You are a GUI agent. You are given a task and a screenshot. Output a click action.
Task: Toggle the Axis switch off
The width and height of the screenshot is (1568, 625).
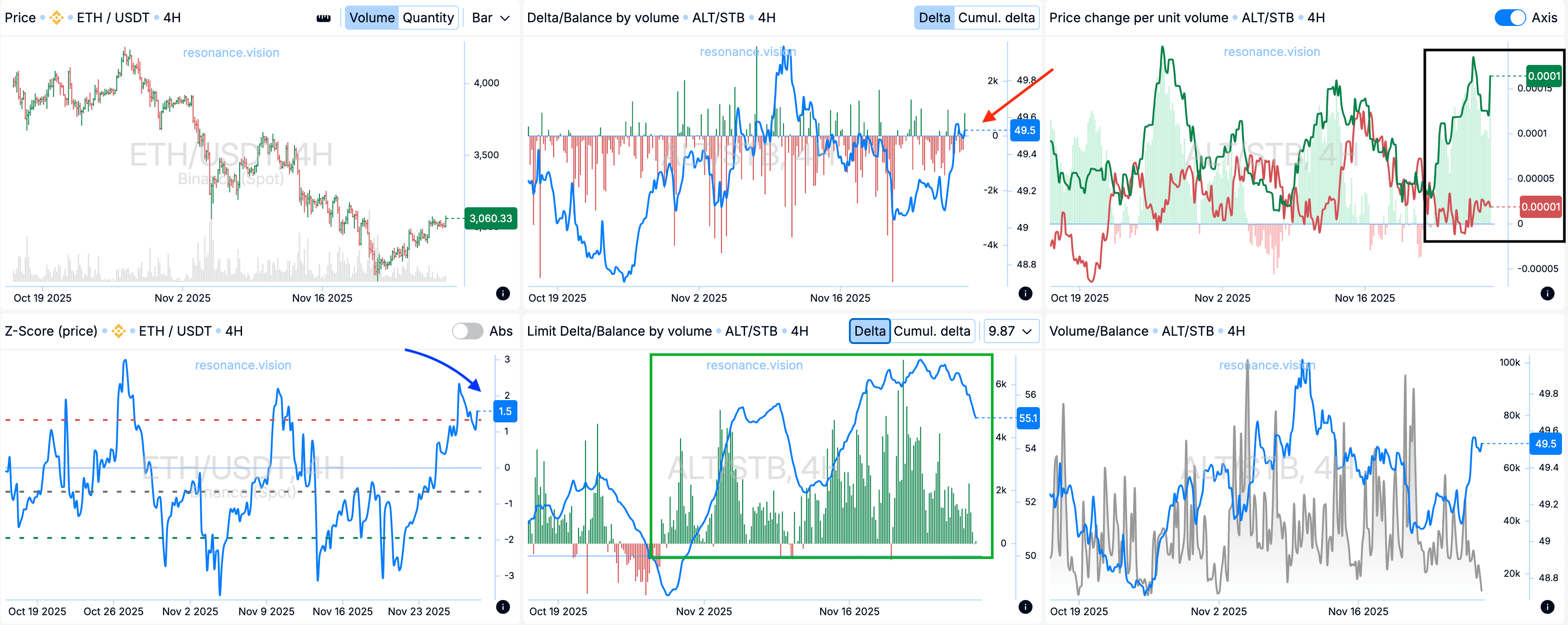(x=1509, y=18)
